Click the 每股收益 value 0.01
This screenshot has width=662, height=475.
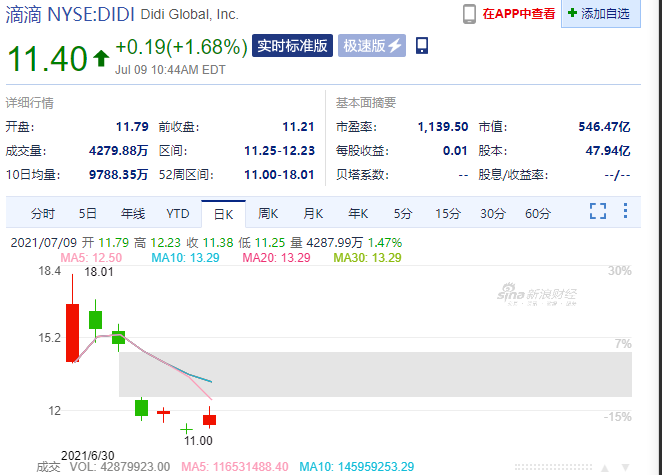tap(455, 151)
